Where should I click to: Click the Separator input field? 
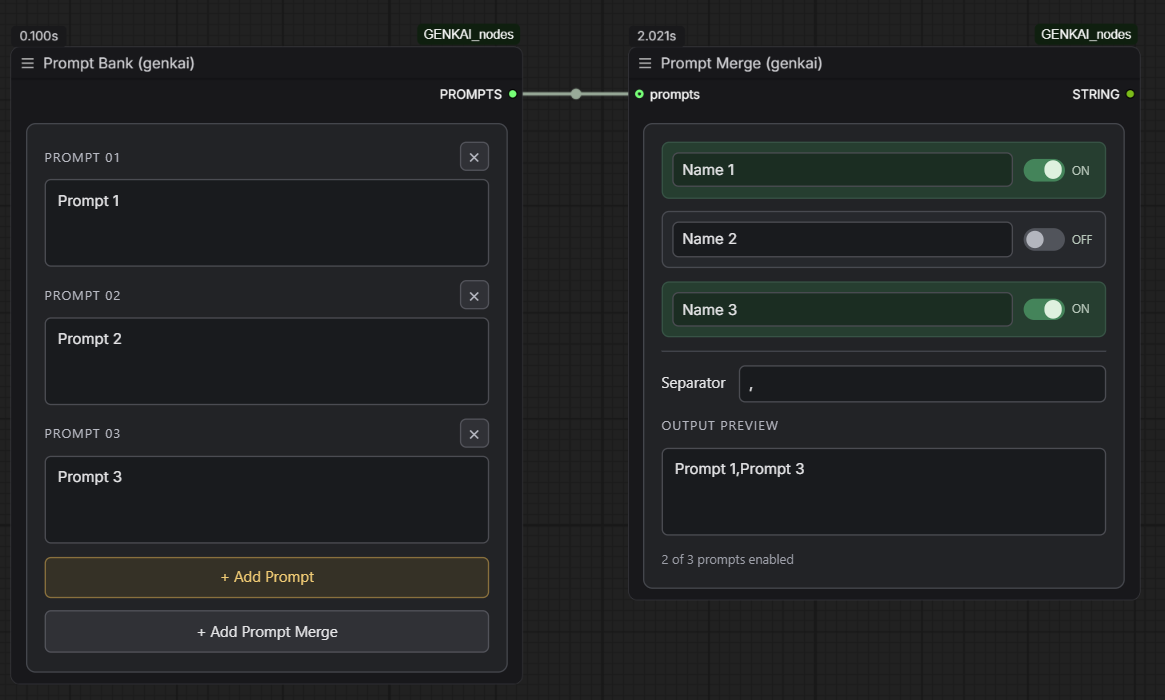tap(922, 383)
